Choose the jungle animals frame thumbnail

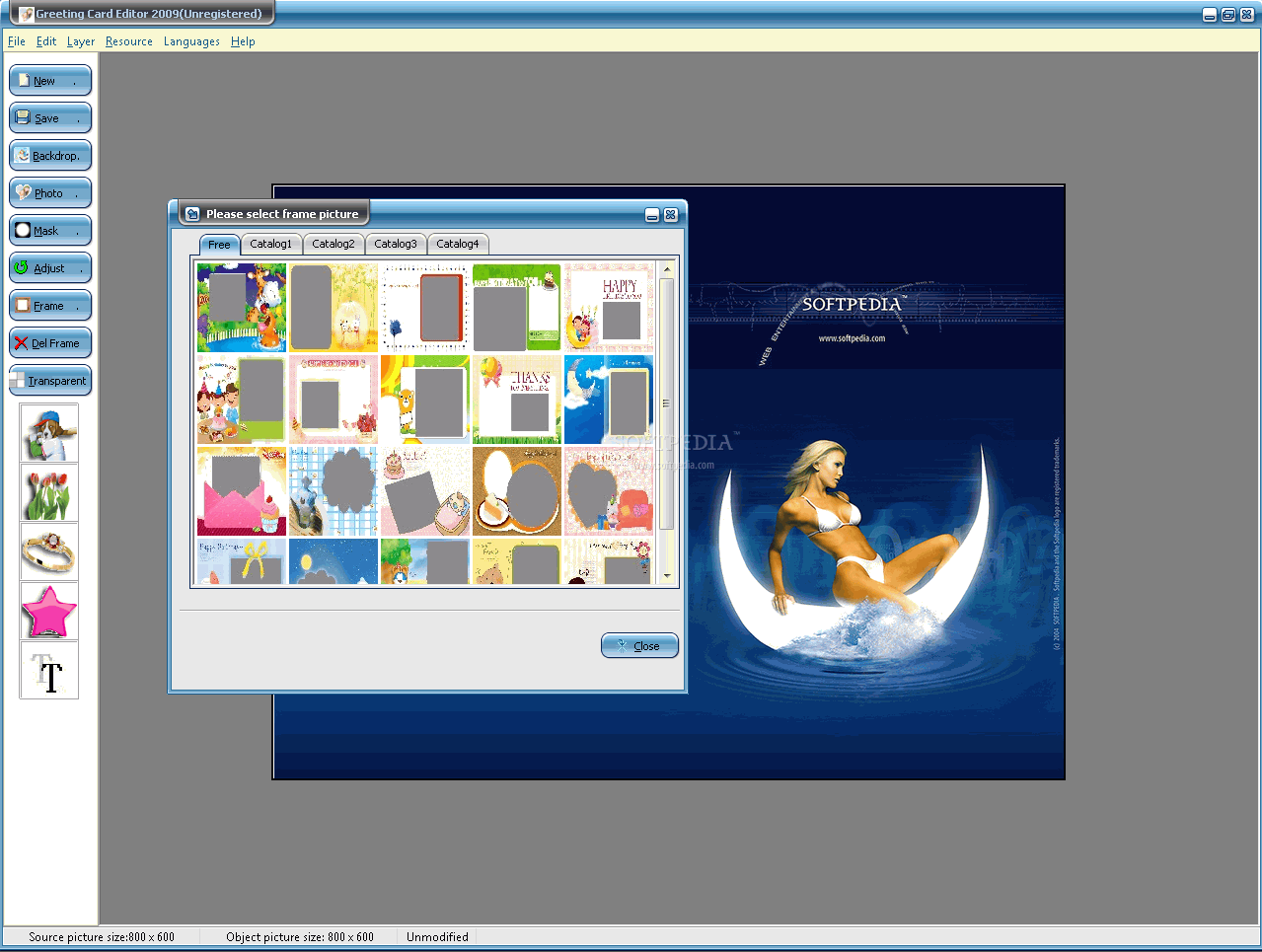pos(242,308)
